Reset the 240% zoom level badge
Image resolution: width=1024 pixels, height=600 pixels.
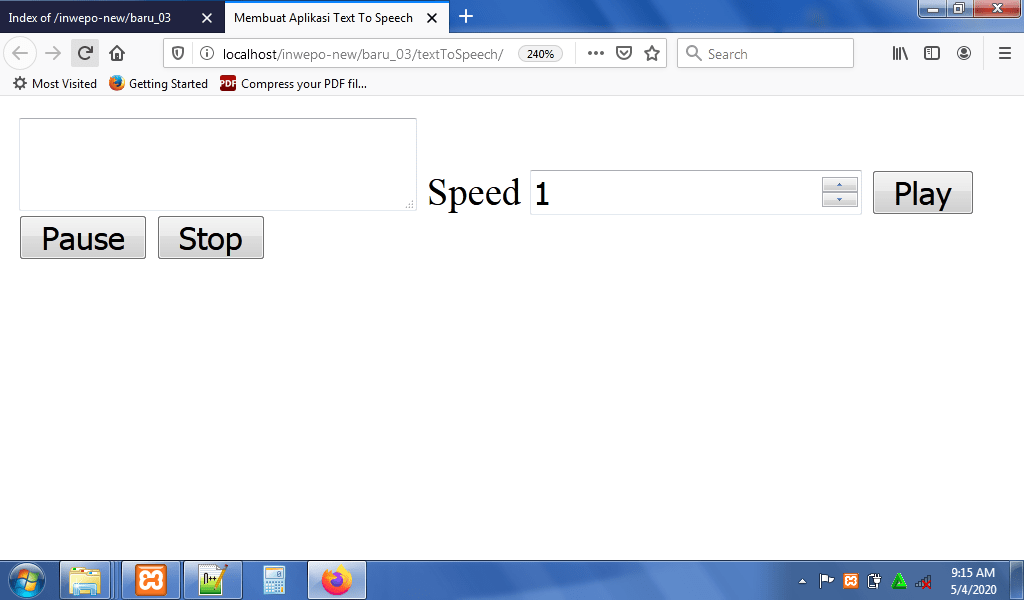tap(540, 54)
